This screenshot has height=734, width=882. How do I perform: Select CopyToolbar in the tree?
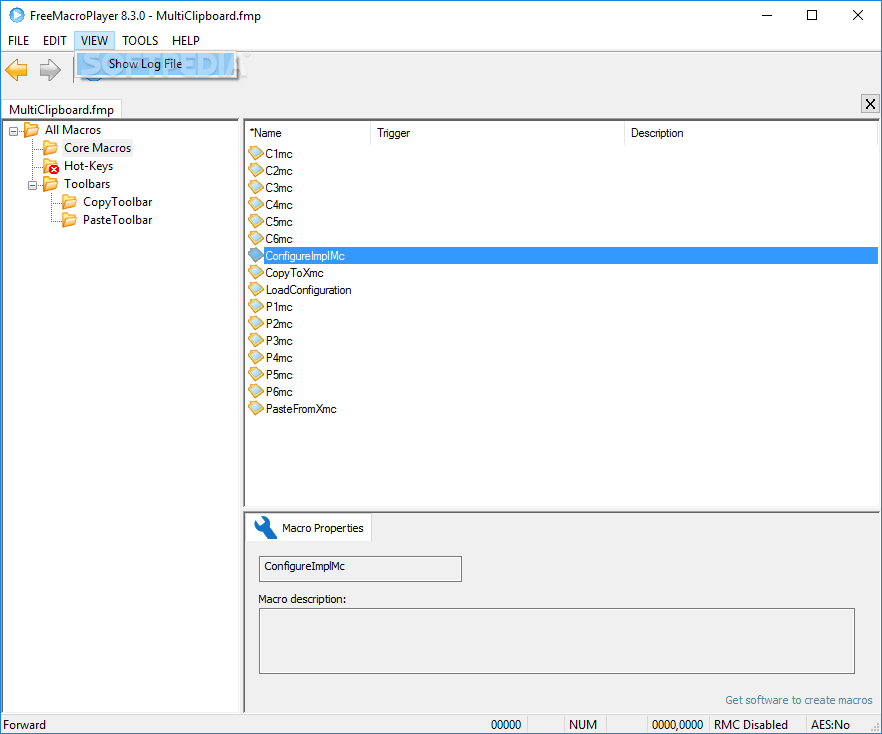[118, 202]
